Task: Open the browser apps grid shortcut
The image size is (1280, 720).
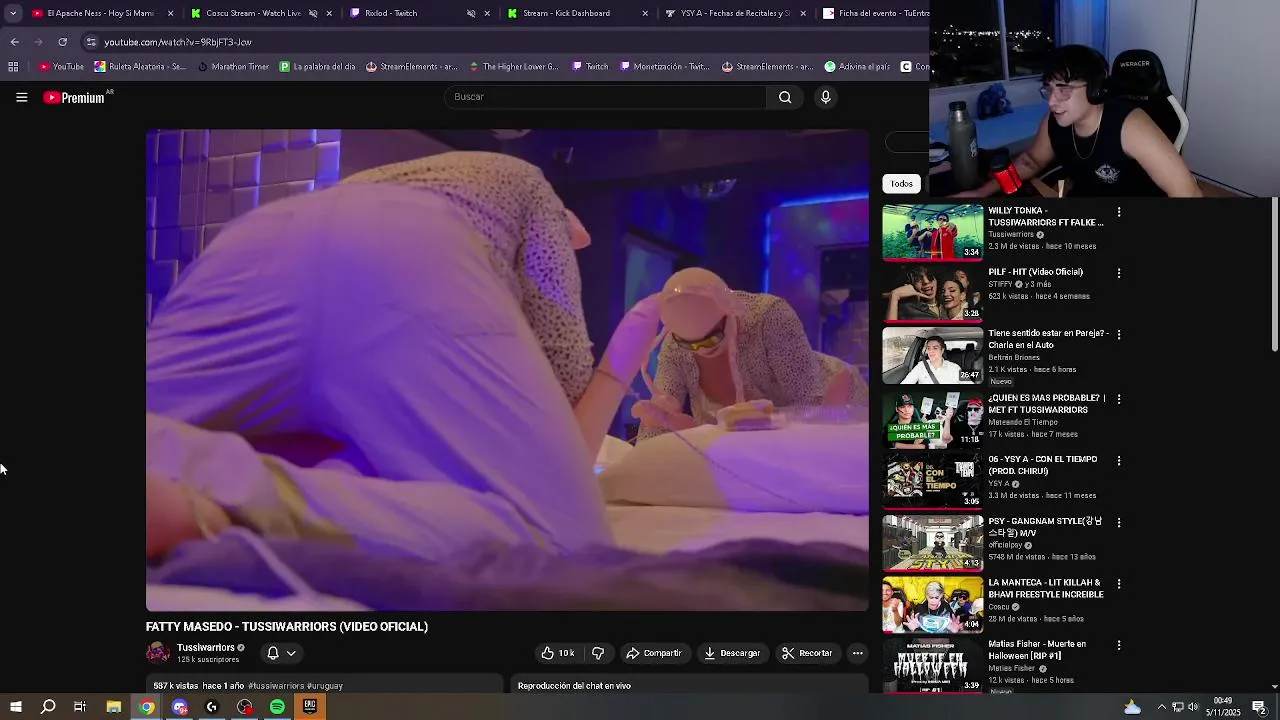Action: (x=13, y=67)
